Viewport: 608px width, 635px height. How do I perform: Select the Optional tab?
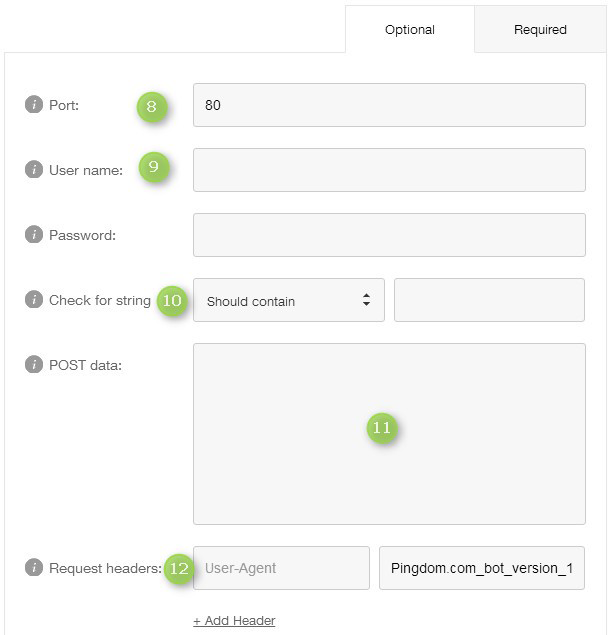tap(410, 30)
